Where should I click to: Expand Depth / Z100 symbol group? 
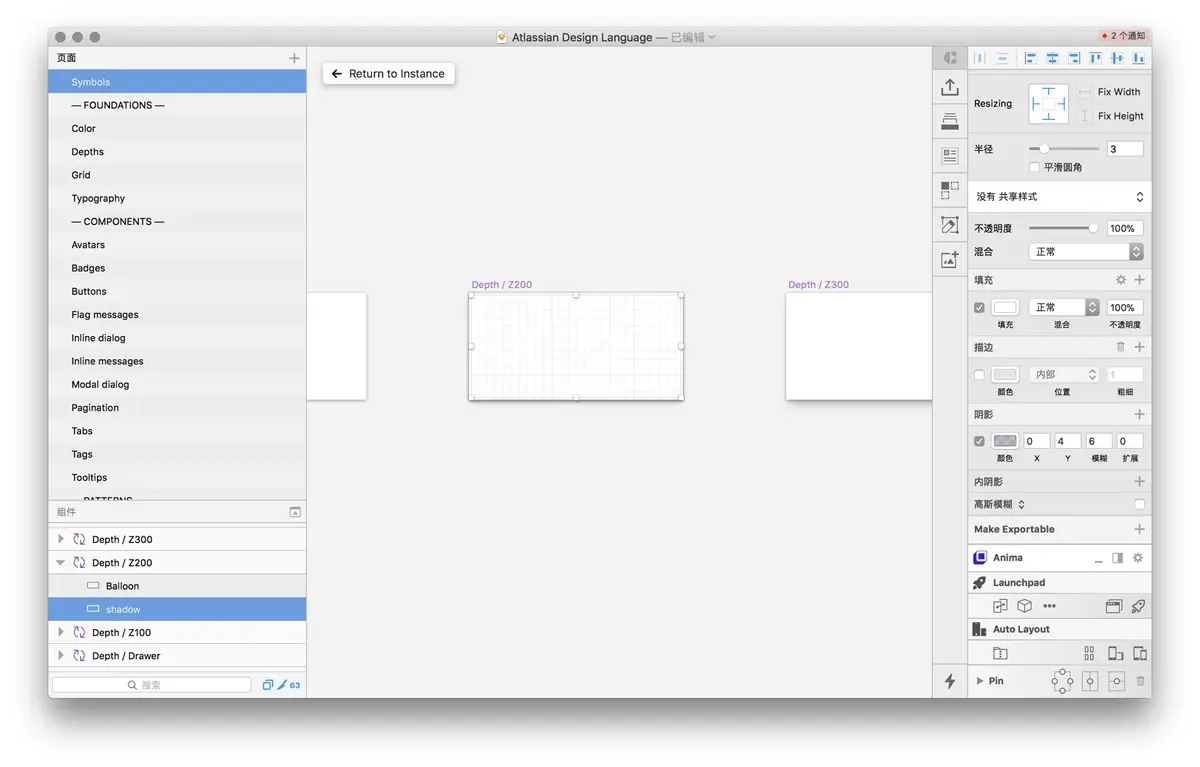click(61, 632)
